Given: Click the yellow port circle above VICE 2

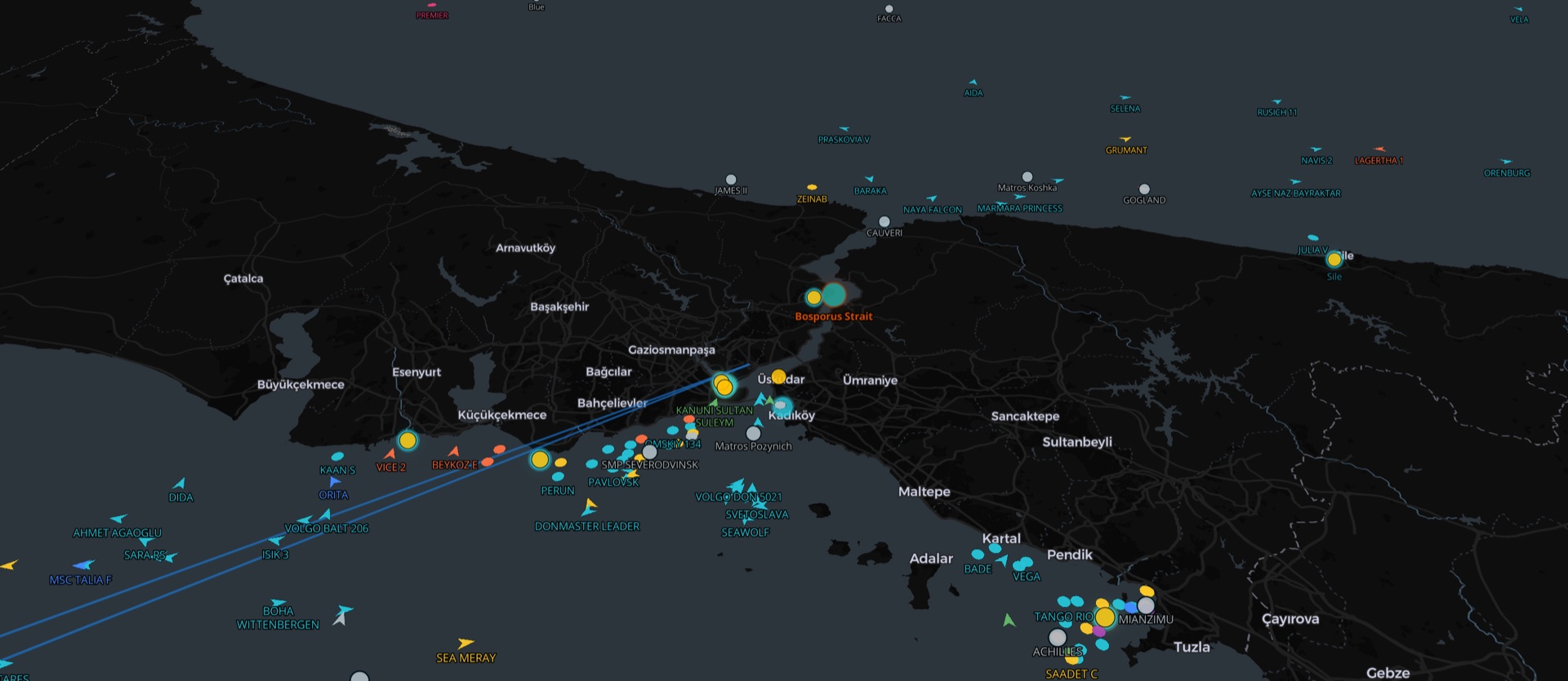Looking at the screenshot, I should click(x=408, y=441).
